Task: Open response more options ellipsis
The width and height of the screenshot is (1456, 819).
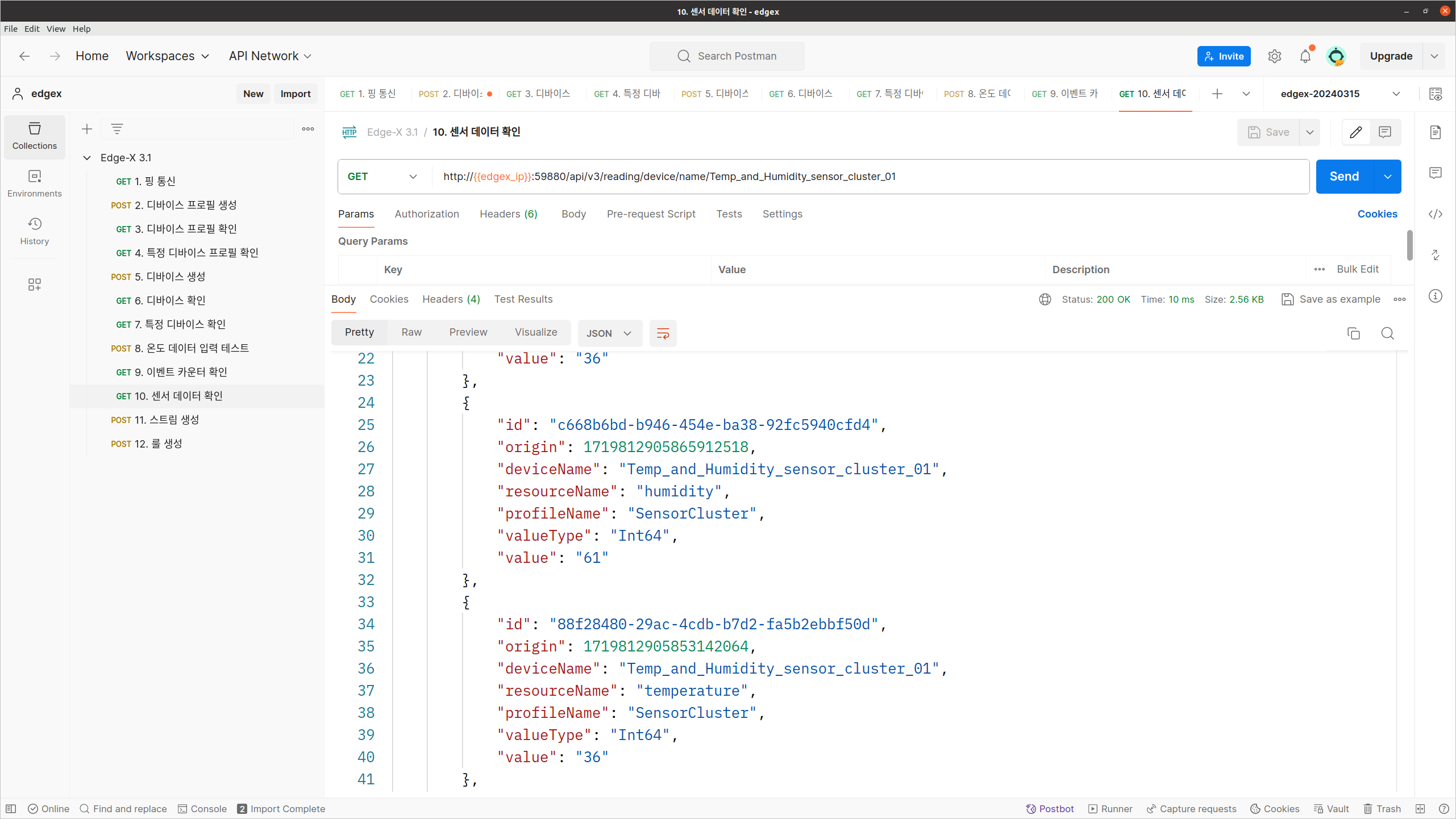Action: [x=1400, y=299]
